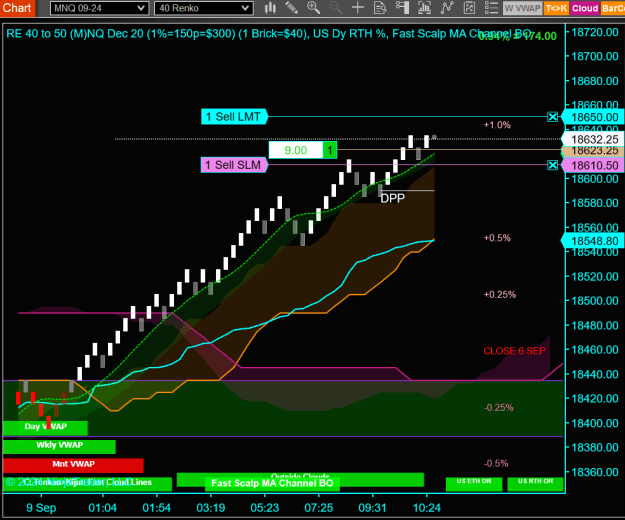The image size is (625, 520).
Task: Click the 18548.80 cyan price marker
Action: tap(593, 241)
